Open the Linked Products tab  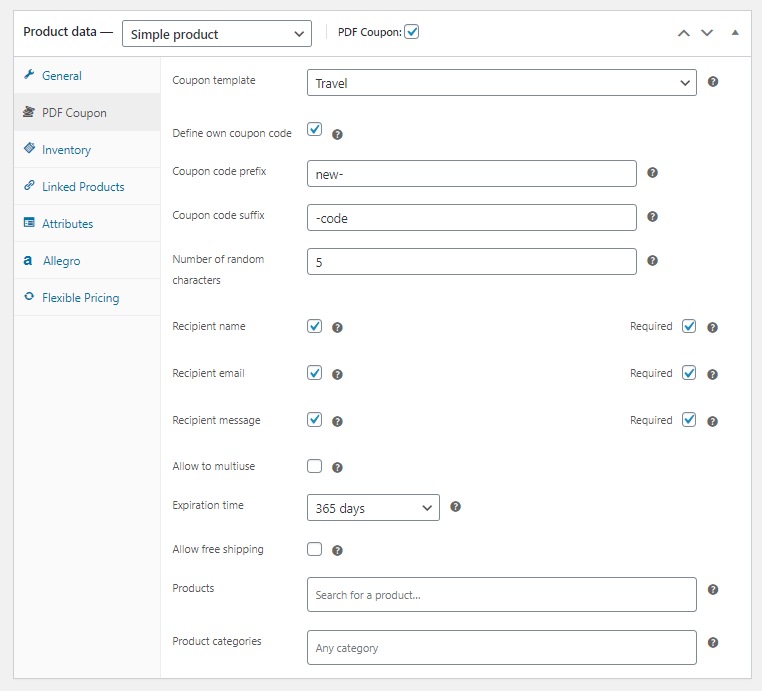tap(83, 187)
